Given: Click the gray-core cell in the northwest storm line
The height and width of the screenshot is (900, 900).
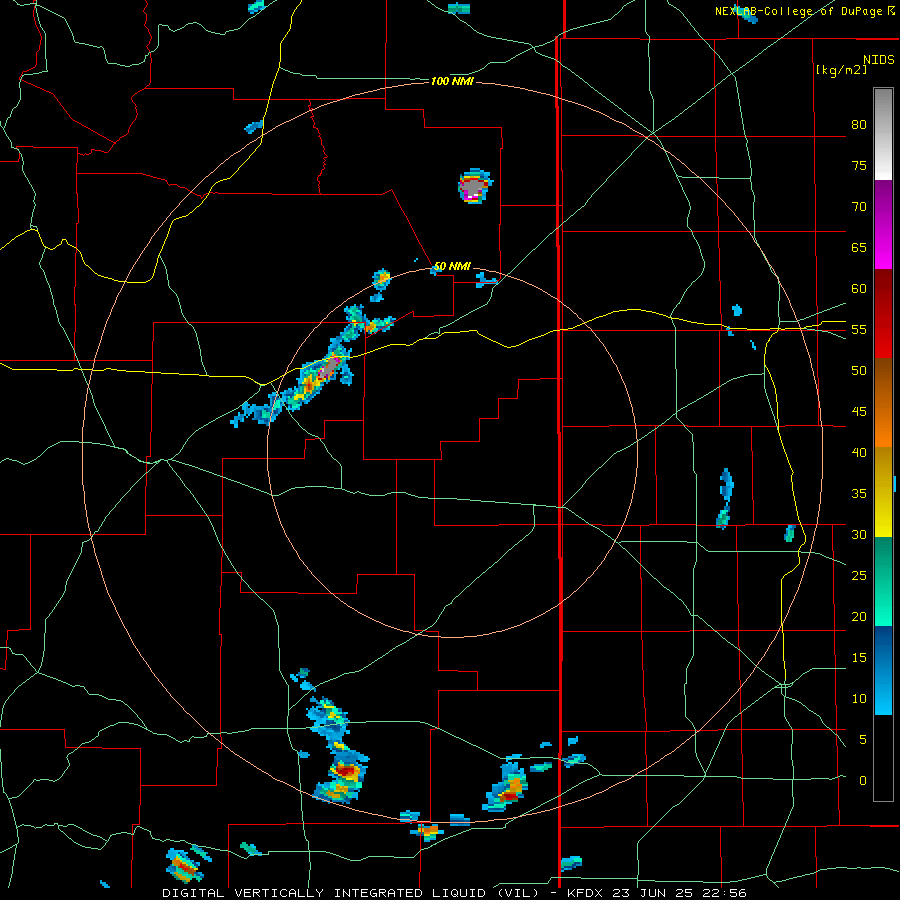Looking at the screenshot, I should coord(328,368).
